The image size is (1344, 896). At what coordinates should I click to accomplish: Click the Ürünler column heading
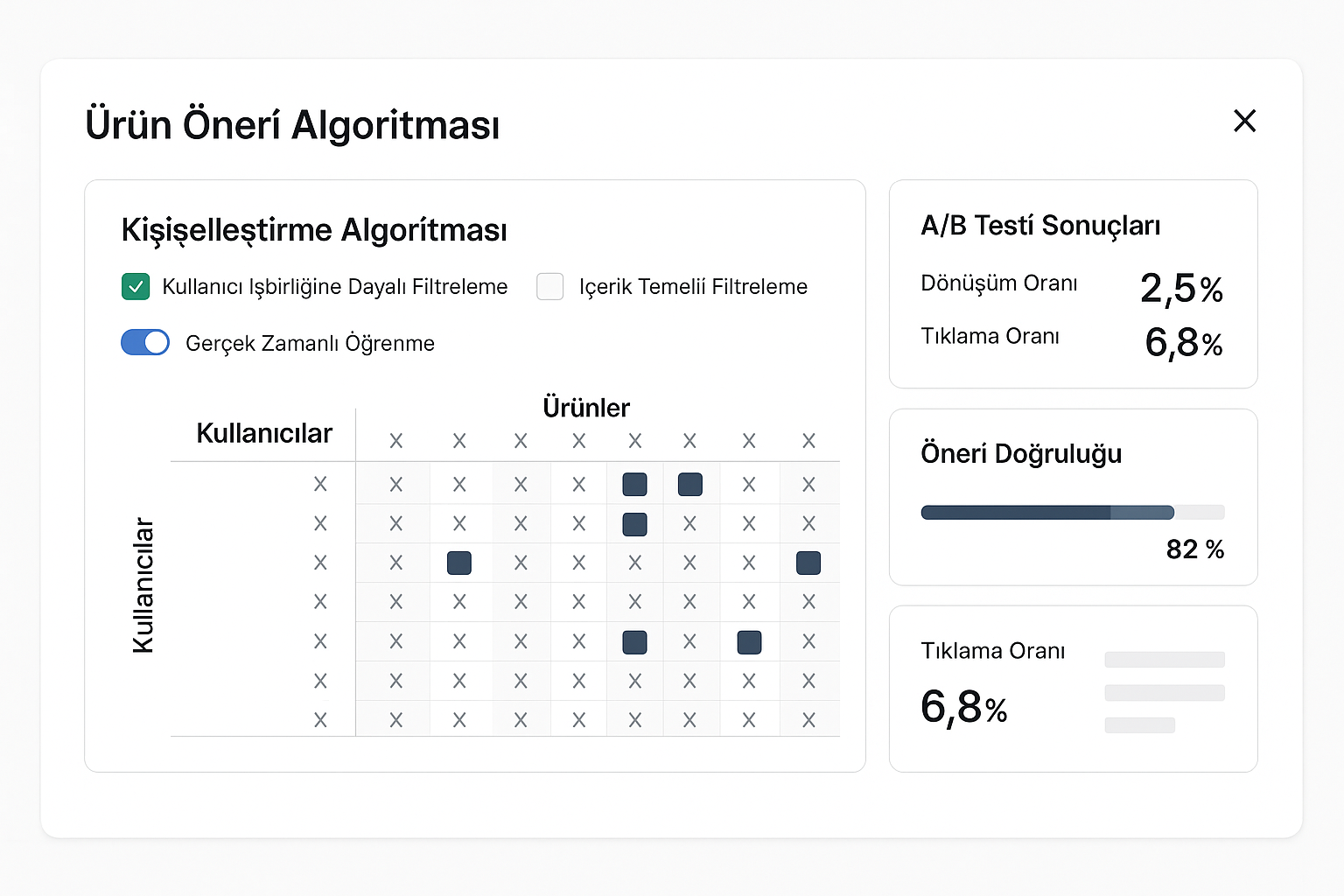pos(586,408)
